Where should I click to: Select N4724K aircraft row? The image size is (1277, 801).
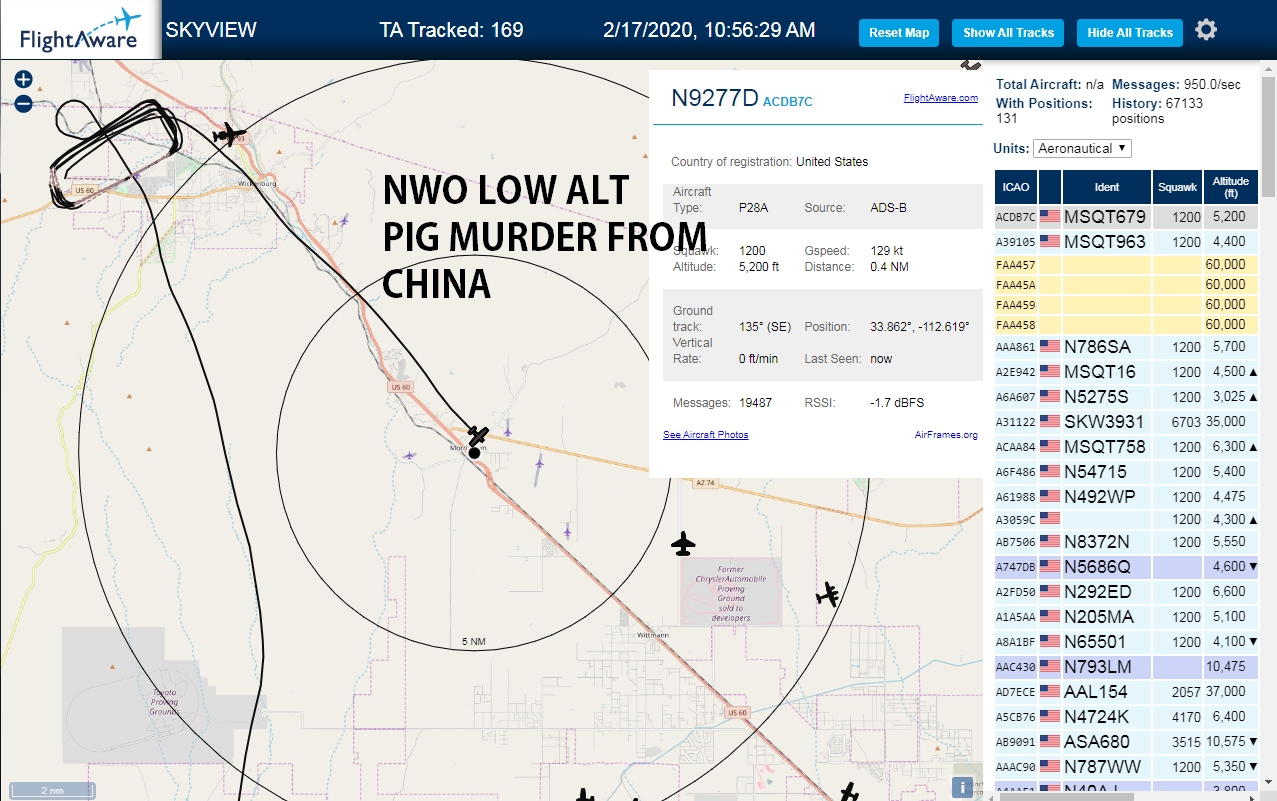1127,716
